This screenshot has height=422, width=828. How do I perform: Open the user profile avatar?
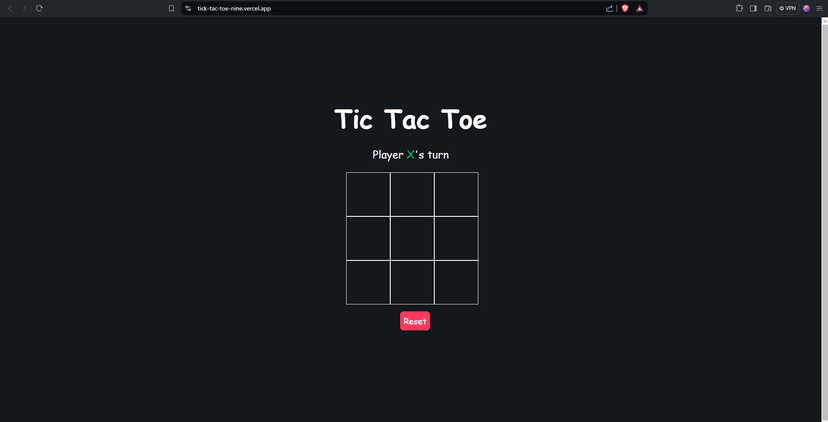806,8
